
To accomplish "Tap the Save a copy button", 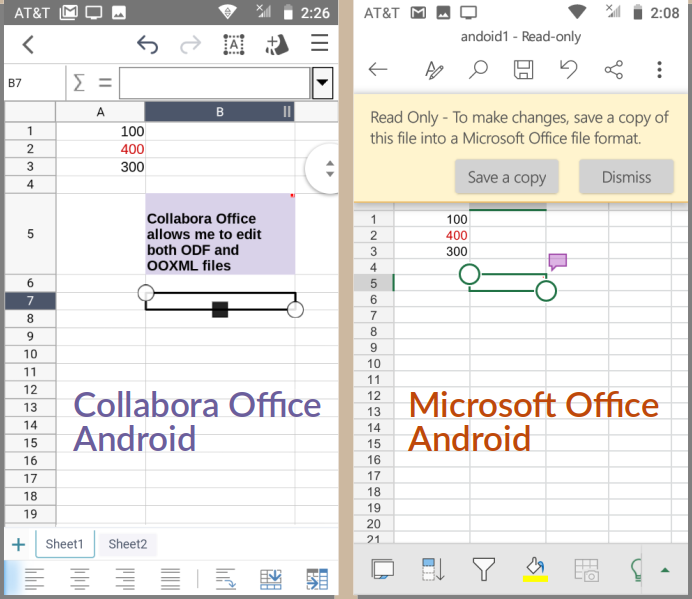I will point(507,177).
